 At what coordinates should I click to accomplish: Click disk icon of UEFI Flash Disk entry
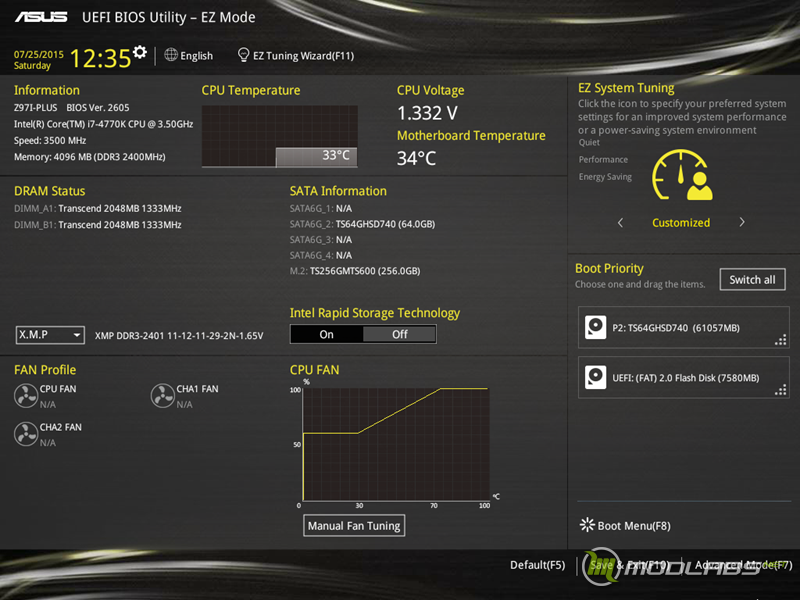(x=595, y=377)
